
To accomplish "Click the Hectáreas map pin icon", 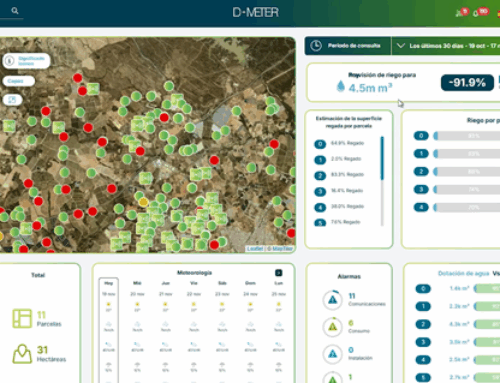I will click(22, 354).
